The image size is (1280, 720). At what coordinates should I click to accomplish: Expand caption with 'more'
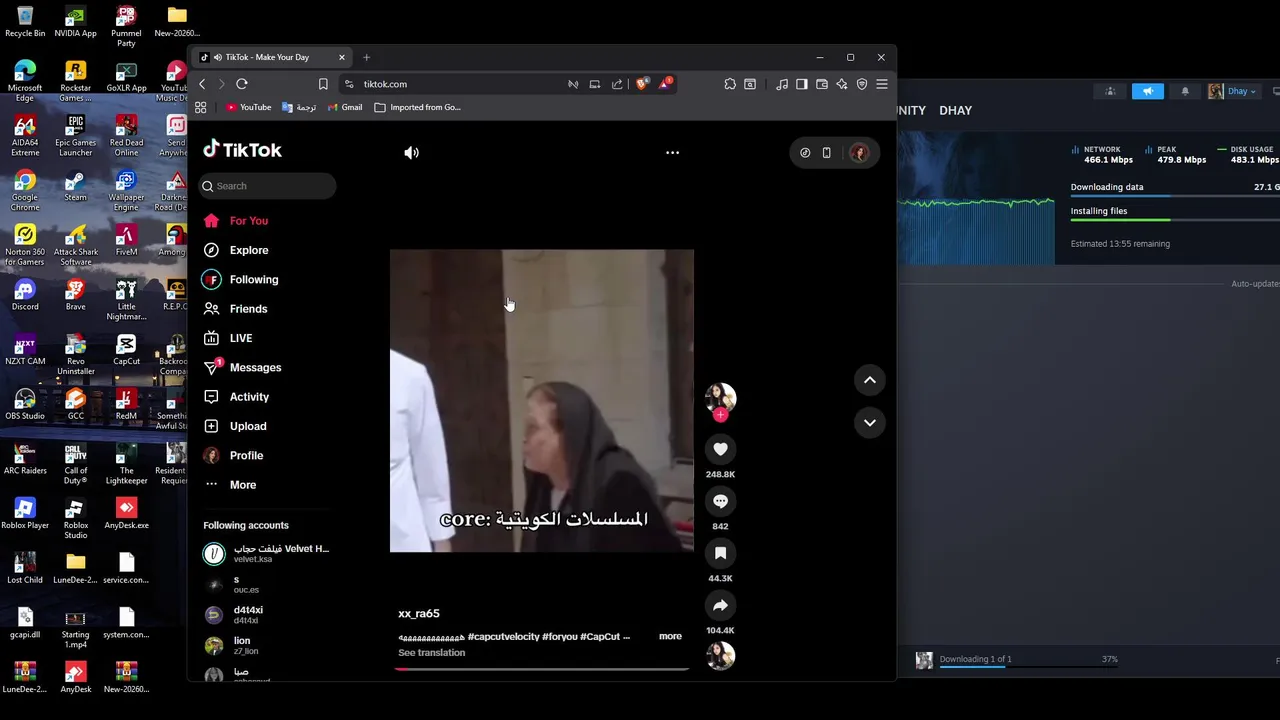pos(670,636)
